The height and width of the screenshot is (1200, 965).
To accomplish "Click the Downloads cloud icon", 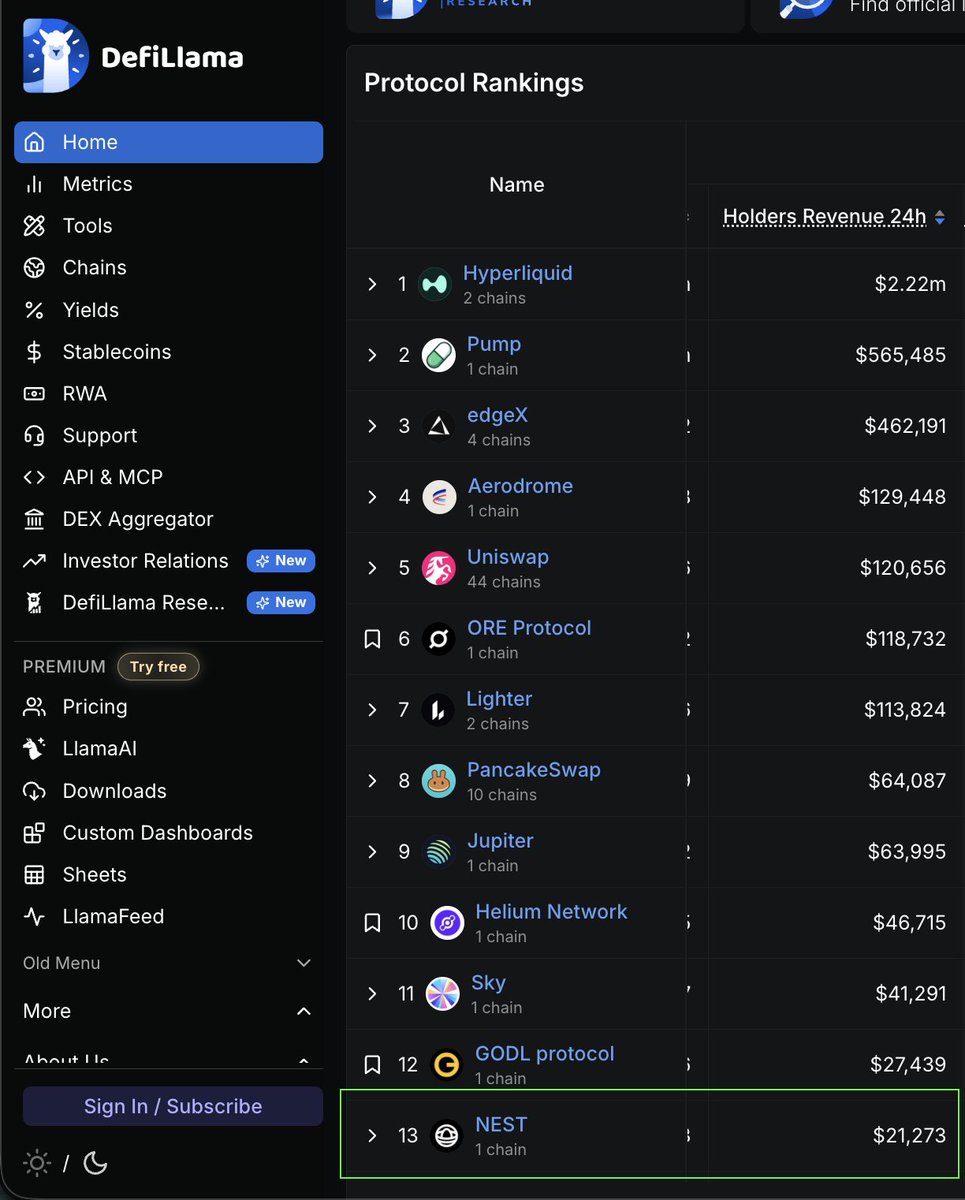I will tap(34, 791).
